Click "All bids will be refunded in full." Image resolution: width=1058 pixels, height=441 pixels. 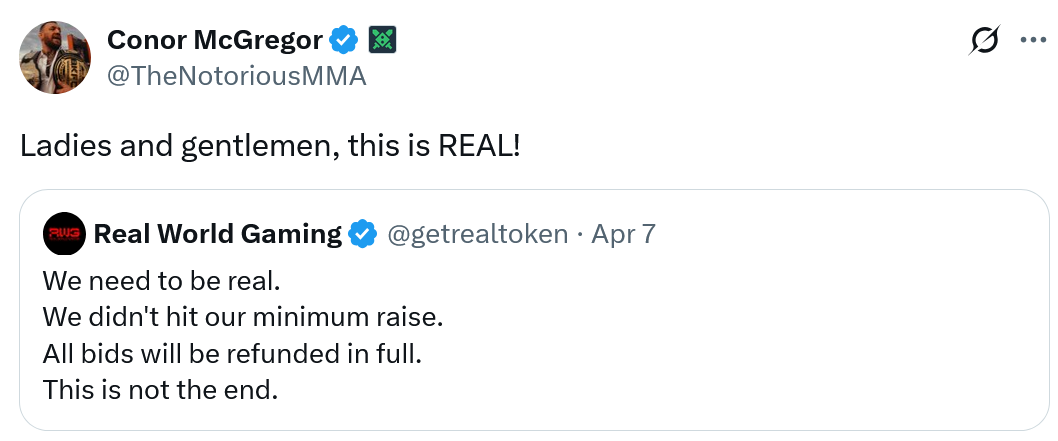[x=232, y=353]
